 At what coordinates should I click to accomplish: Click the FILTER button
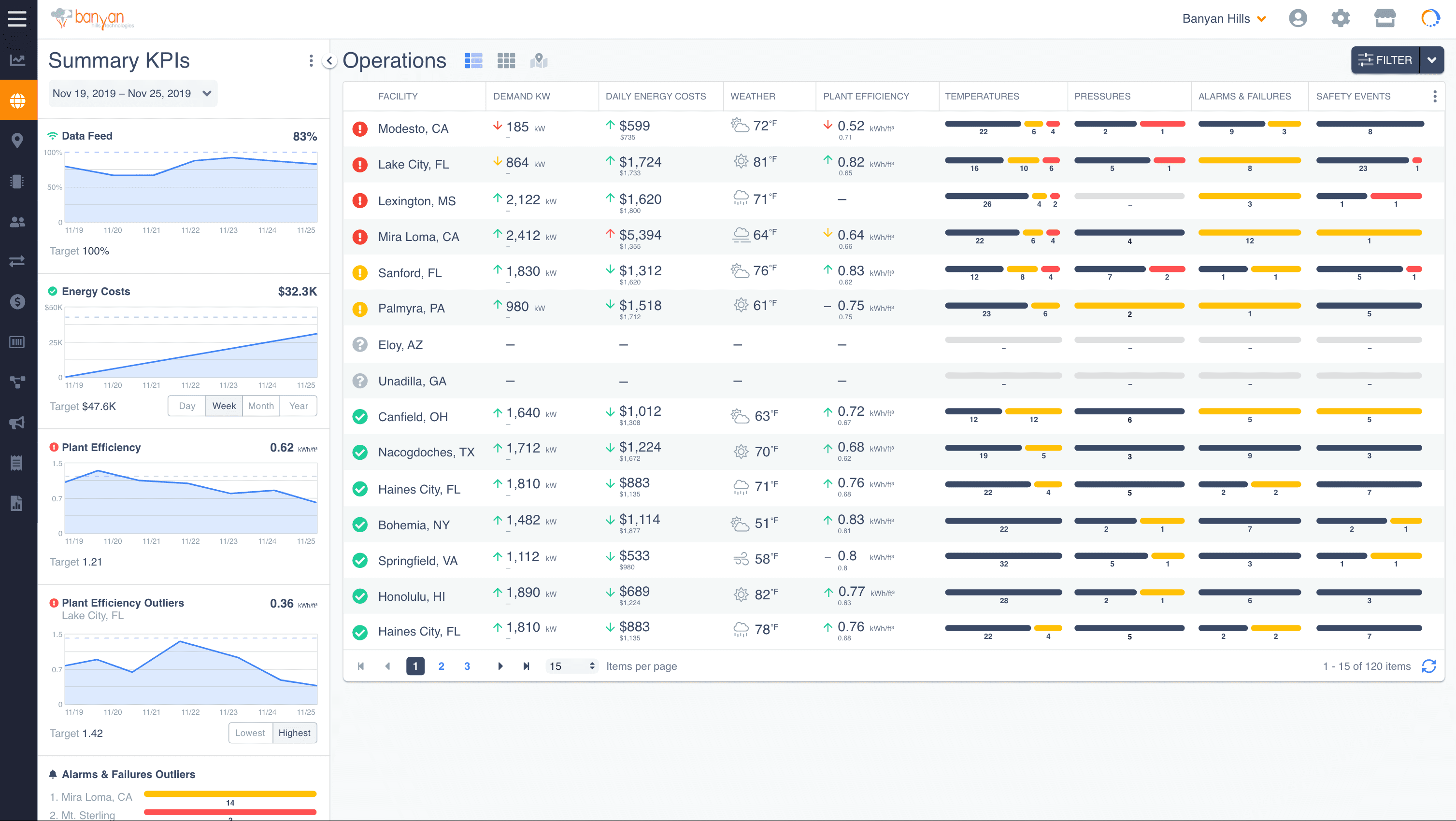[1385, 60]
